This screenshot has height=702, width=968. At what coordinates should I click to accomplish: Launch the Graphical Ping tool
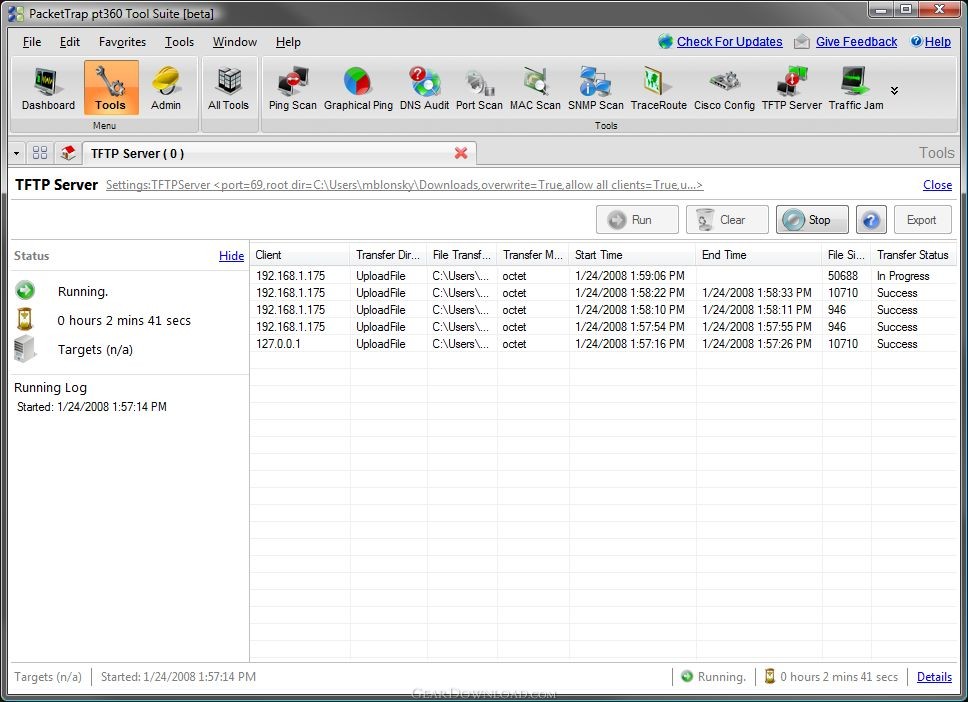[x=358, y=88]
